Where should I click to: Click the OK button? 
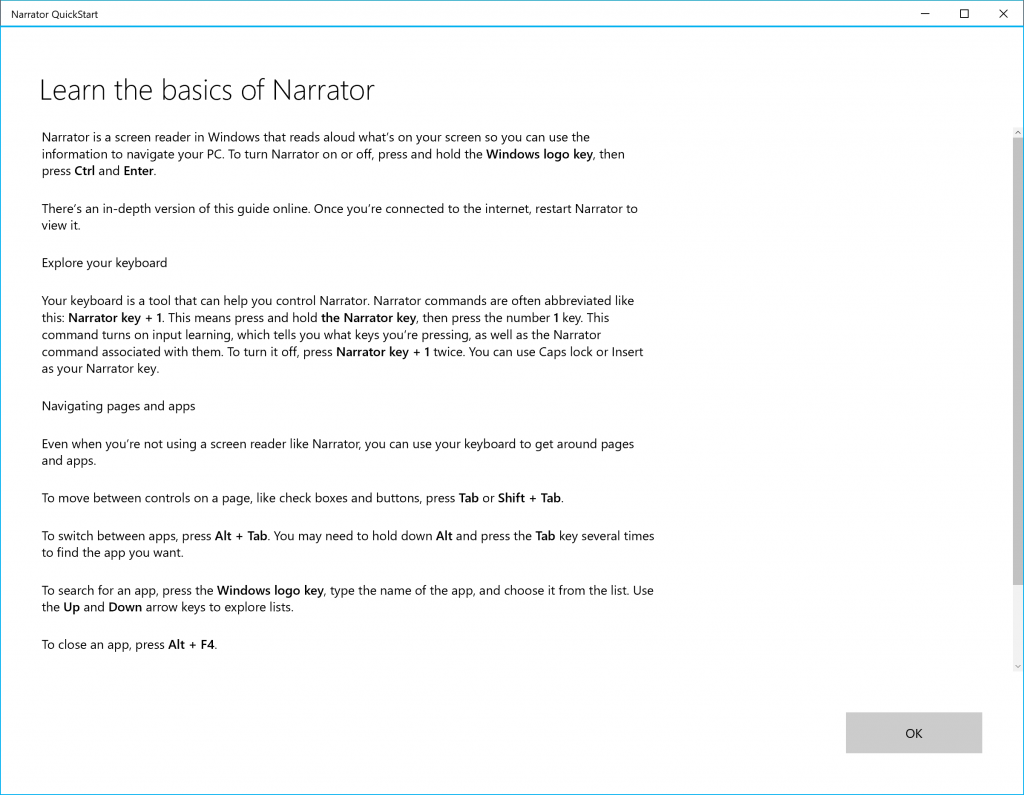pos(913,733)
